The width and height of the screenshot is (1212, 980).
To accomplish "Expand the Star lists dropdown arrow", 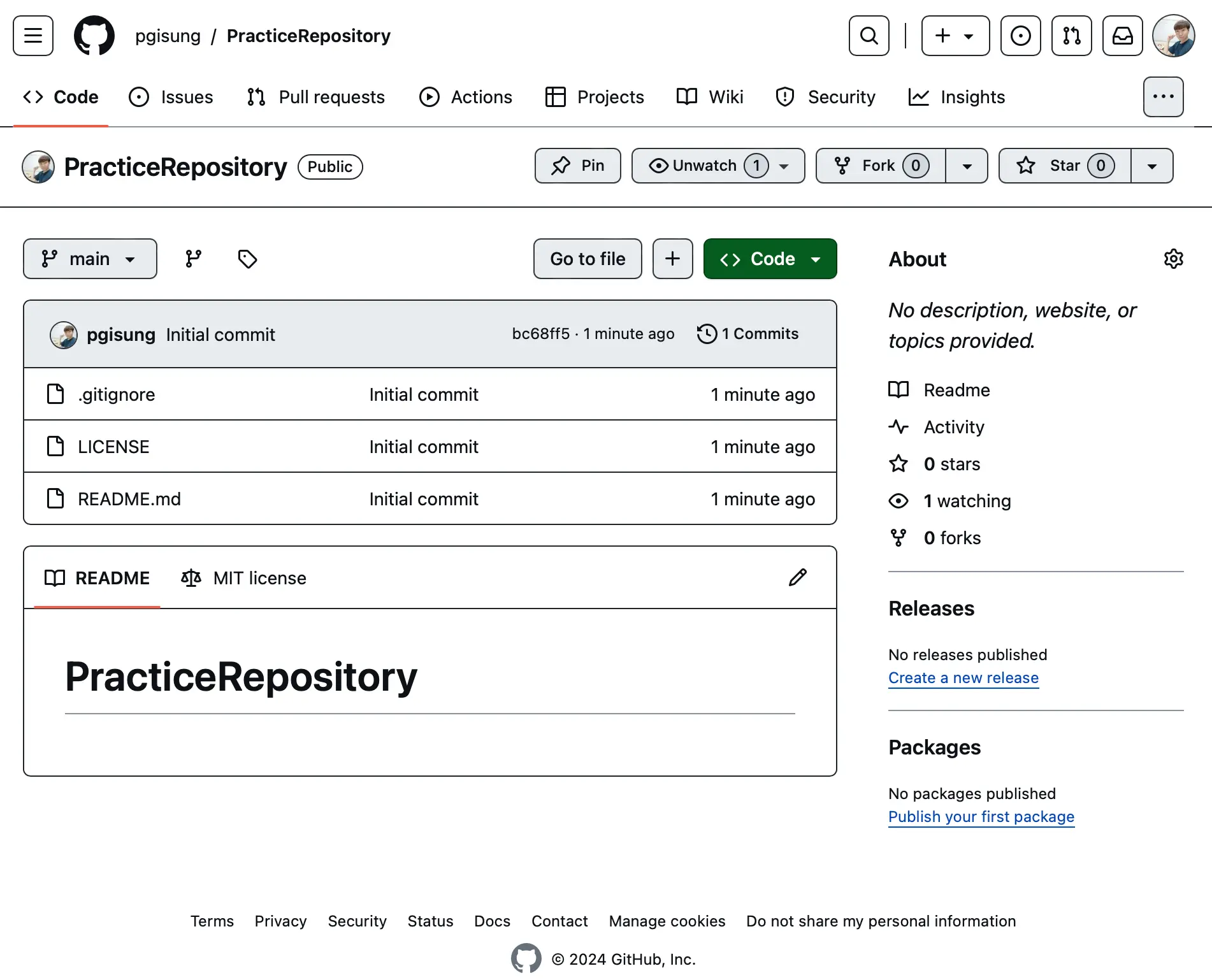I will coord(1152,166).
